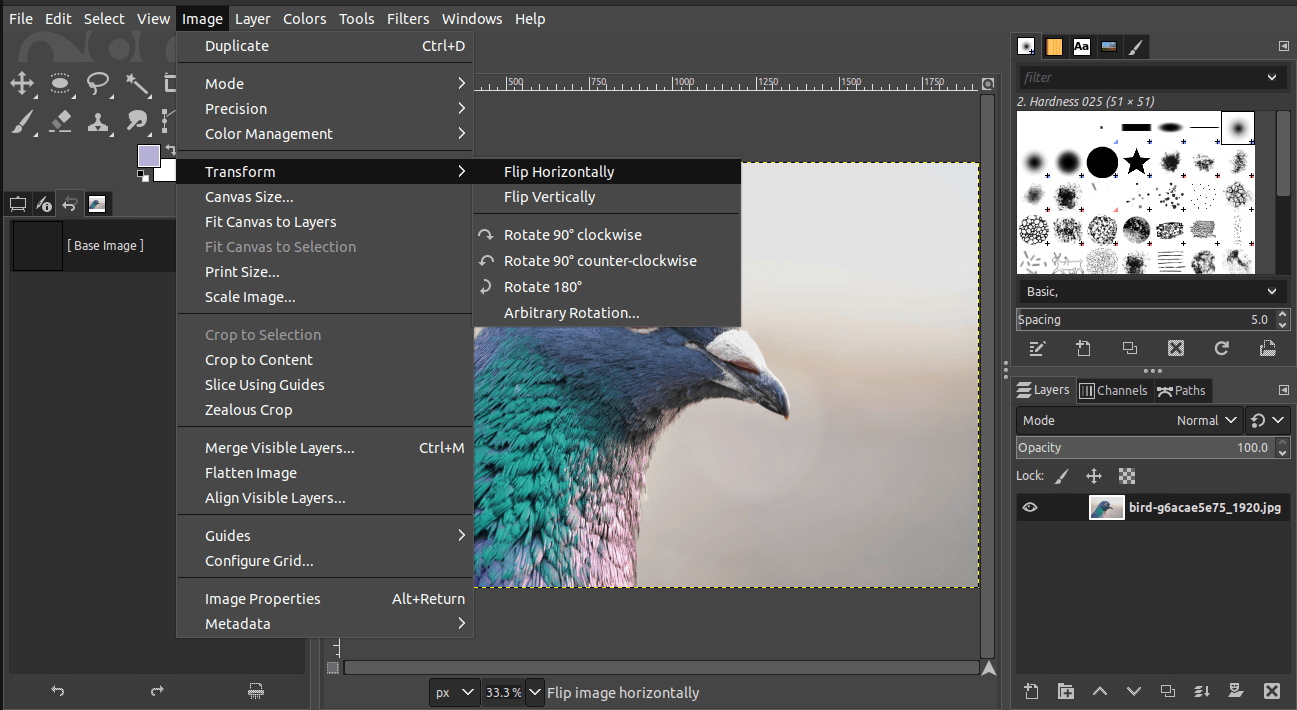1297x710 pixels.
Task: Switch to the Channels tab
Action: coord(1114,390)
